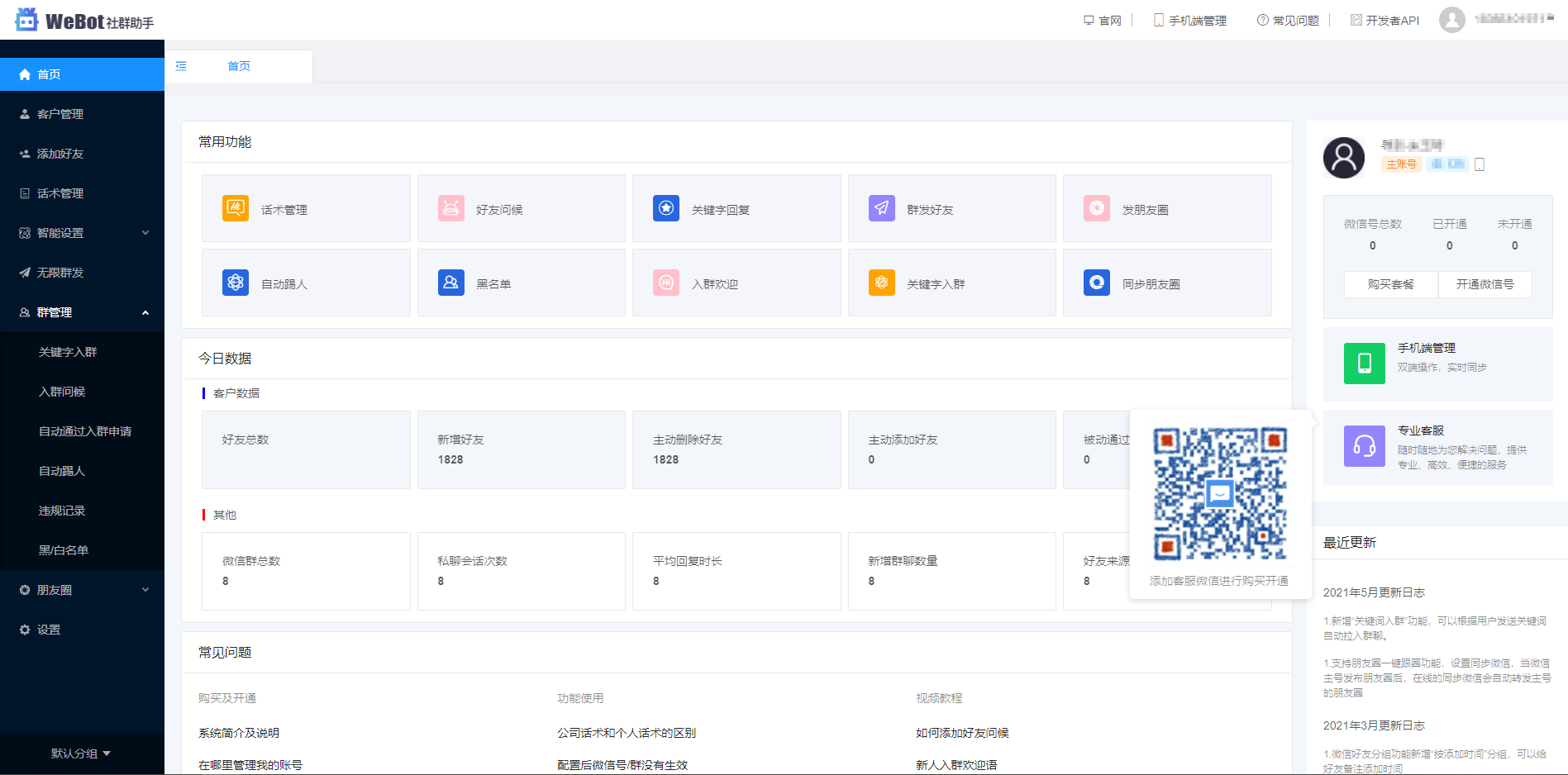The image size is (1568, 775).
Task: Open tutorial 如何添加好友问候
Action: [x=962, y=733]
